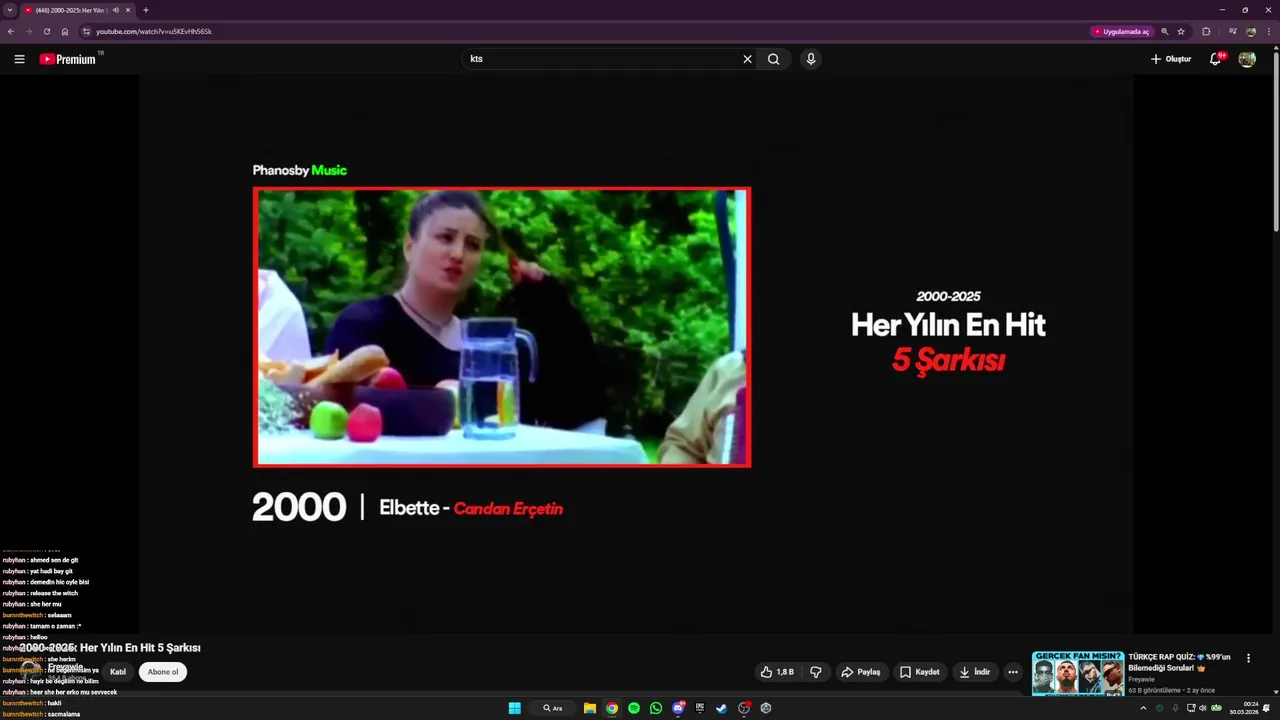Join the channel with Katıl button

[118, 672]
